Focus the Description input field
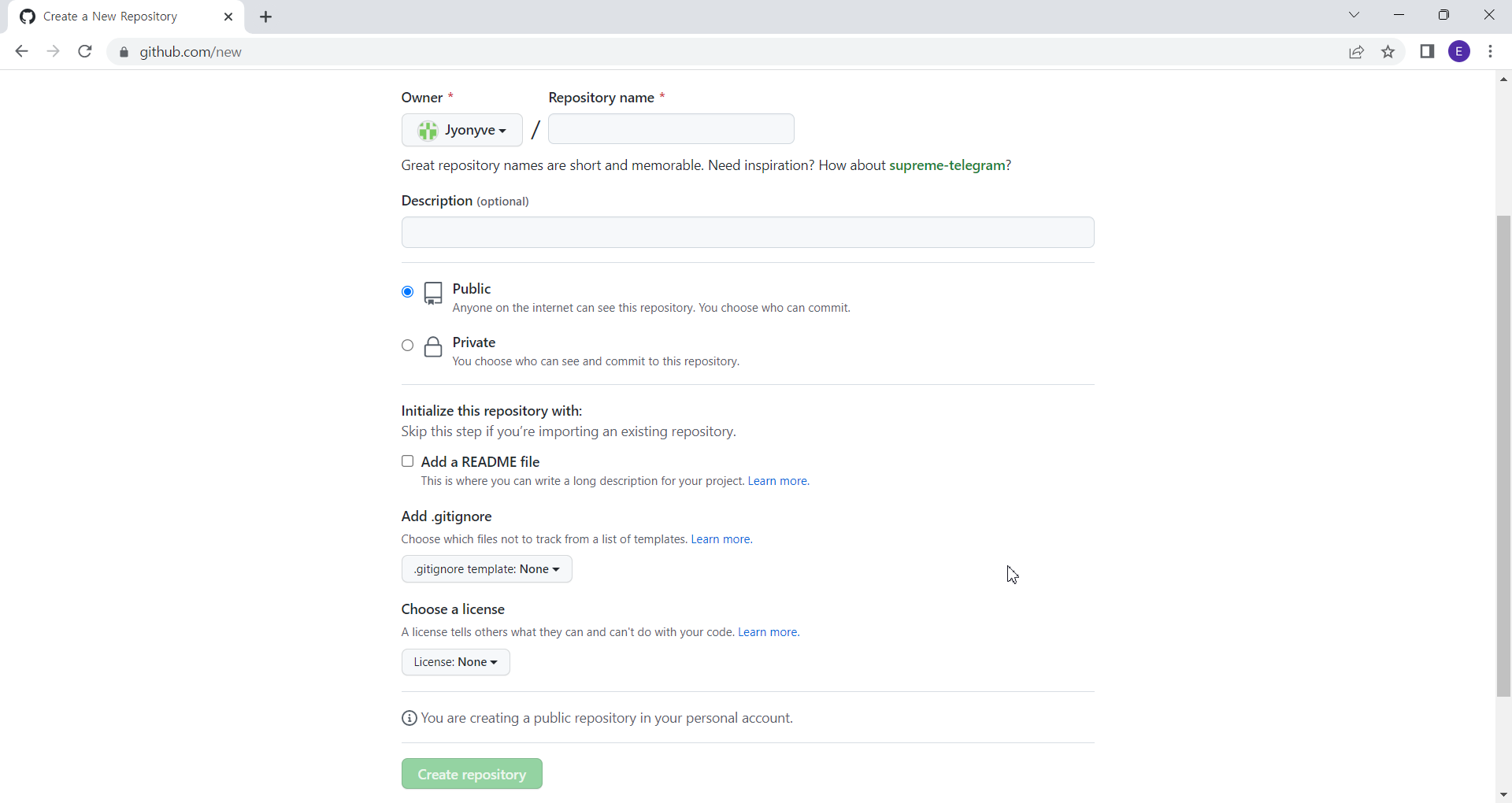The width and height of the screenshot is (1512, 803). pyautogui.click(x=748, y=232)
